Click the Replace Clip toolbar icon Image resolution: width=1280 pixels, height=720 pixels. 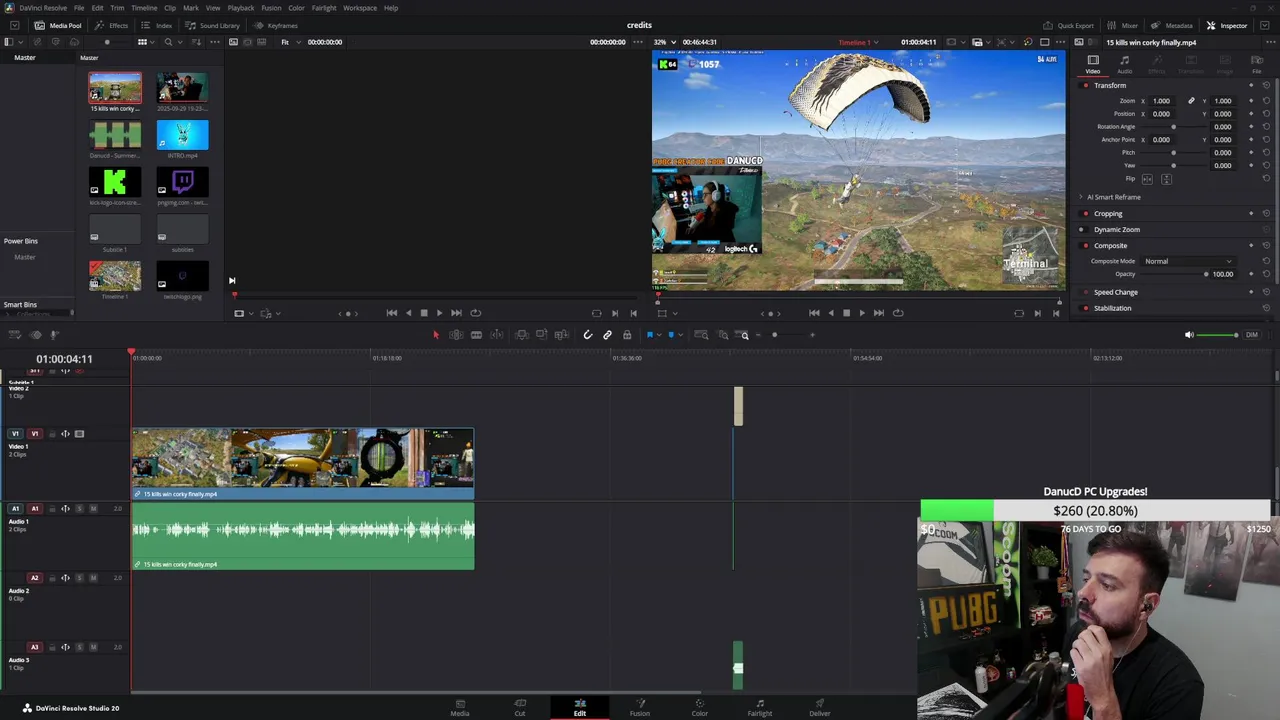click(x=562, y=335)
